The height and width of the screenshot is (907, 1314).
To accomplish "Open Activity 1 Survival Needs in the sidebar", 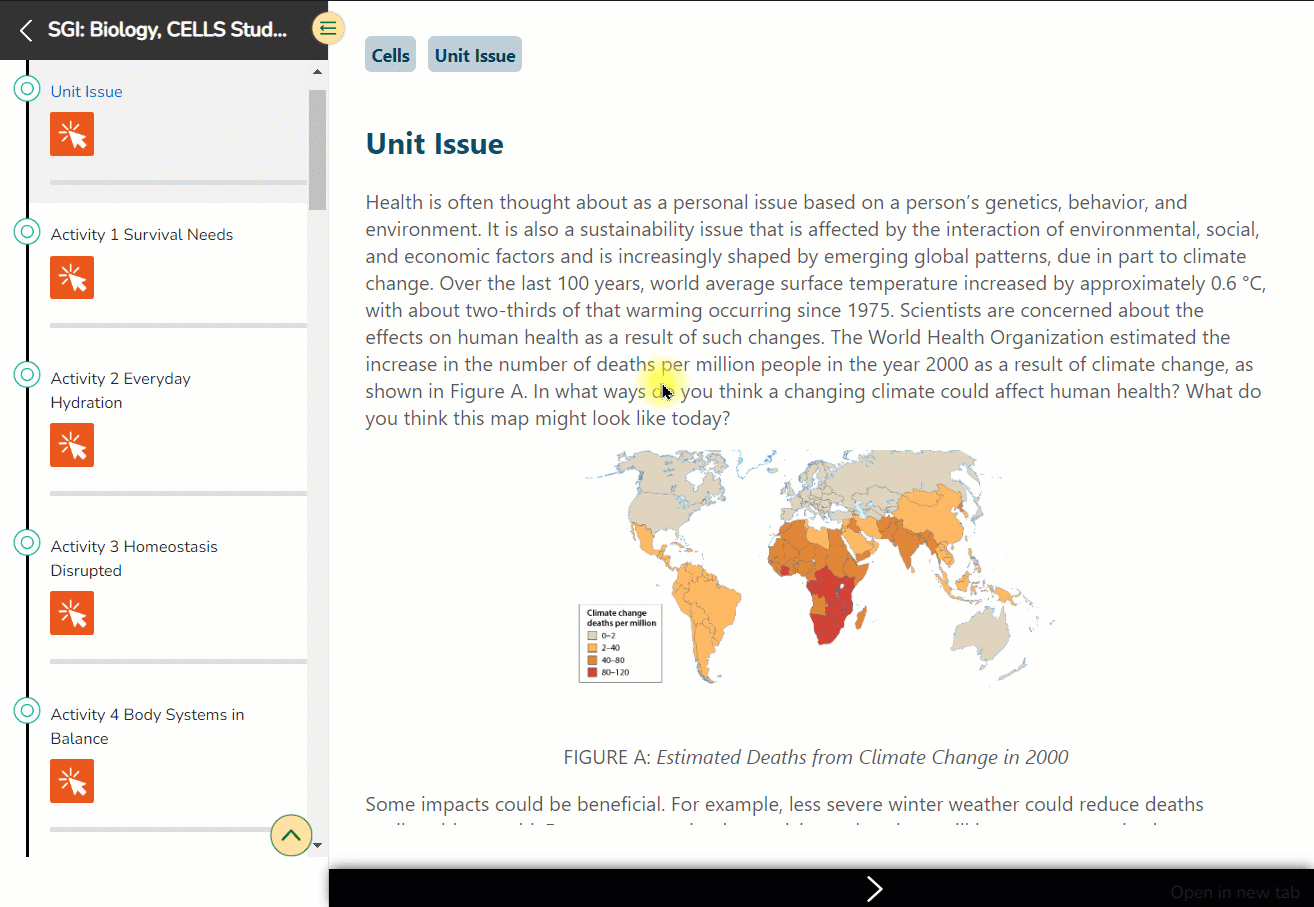I will [142, 235].
